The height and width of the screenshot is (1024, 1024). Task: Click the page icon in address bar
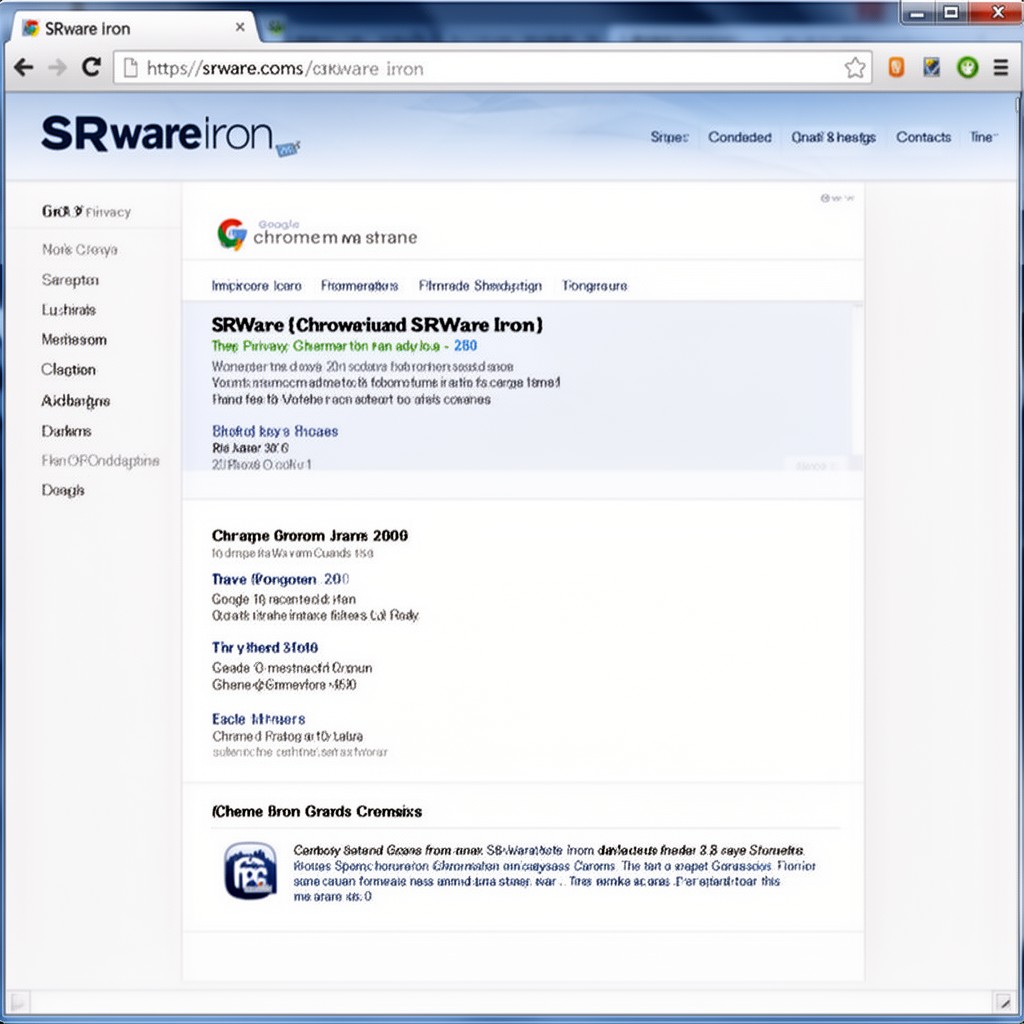(x=131, y=68)
